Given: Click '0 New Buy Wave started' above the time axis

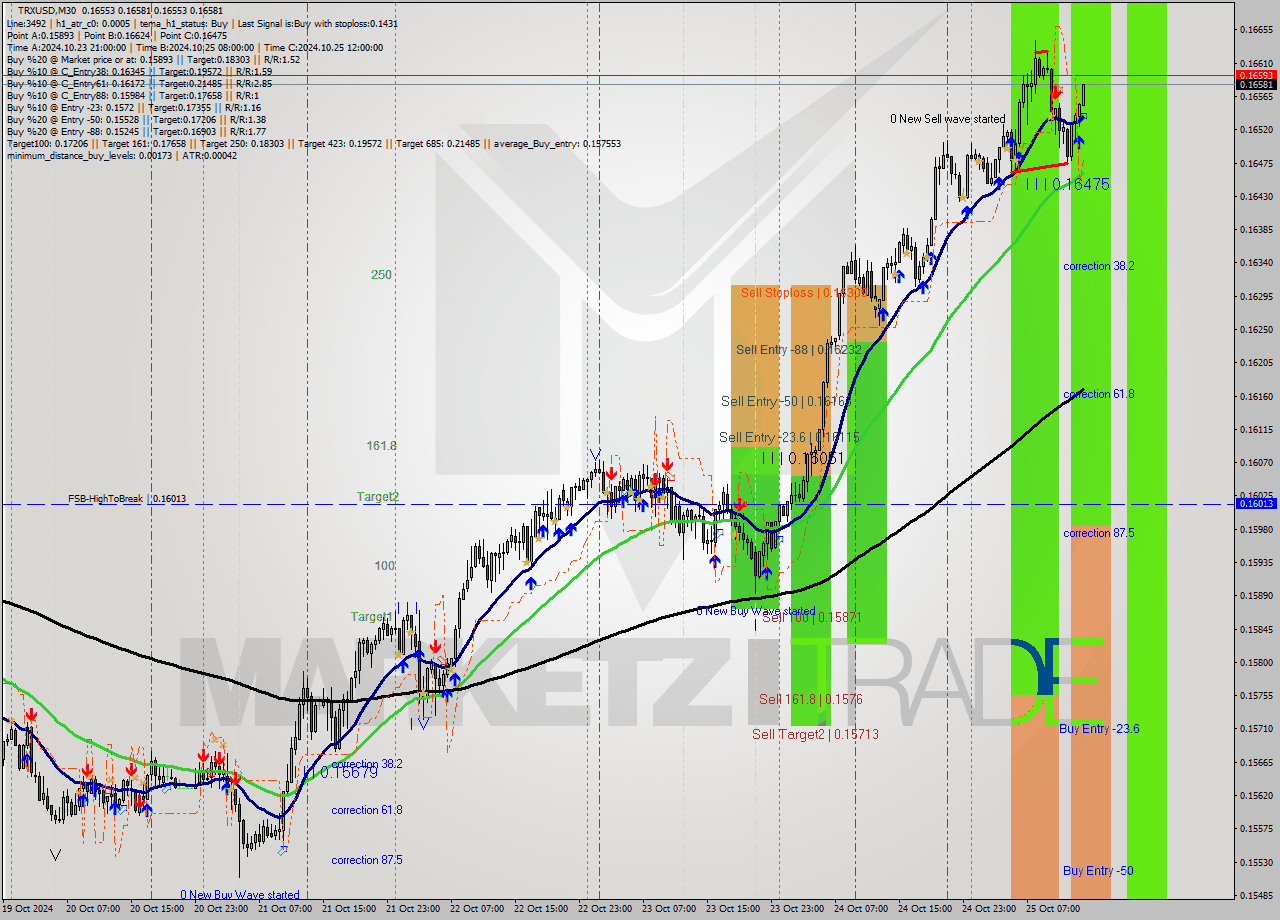Looking at the screenshot, I should (240, 895).
